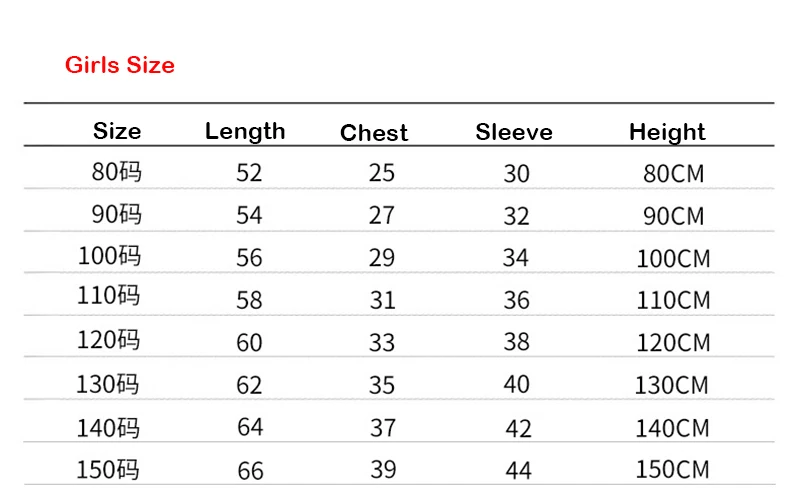Select the Height column header

pyautogui.click(x=667, y=132)
